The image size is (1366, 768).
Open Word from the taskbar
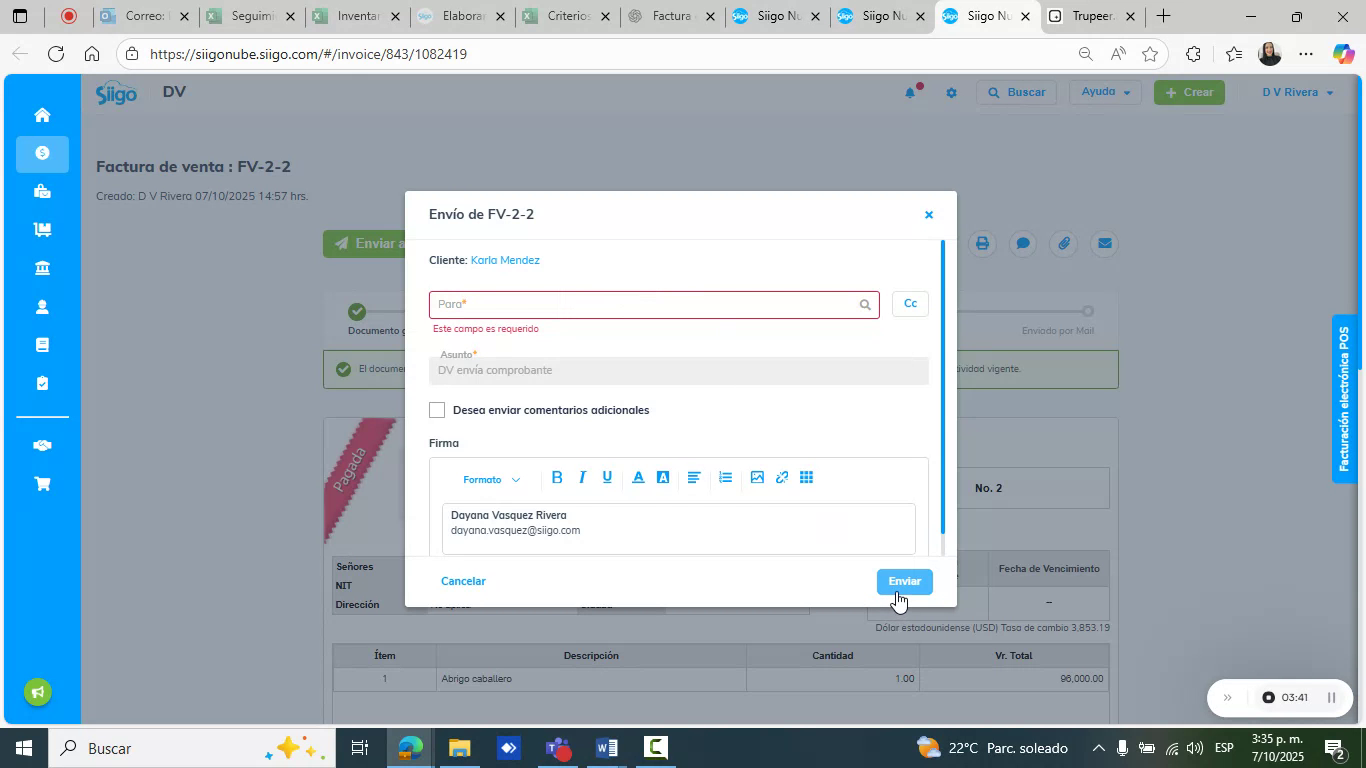(x=606, y=748)
